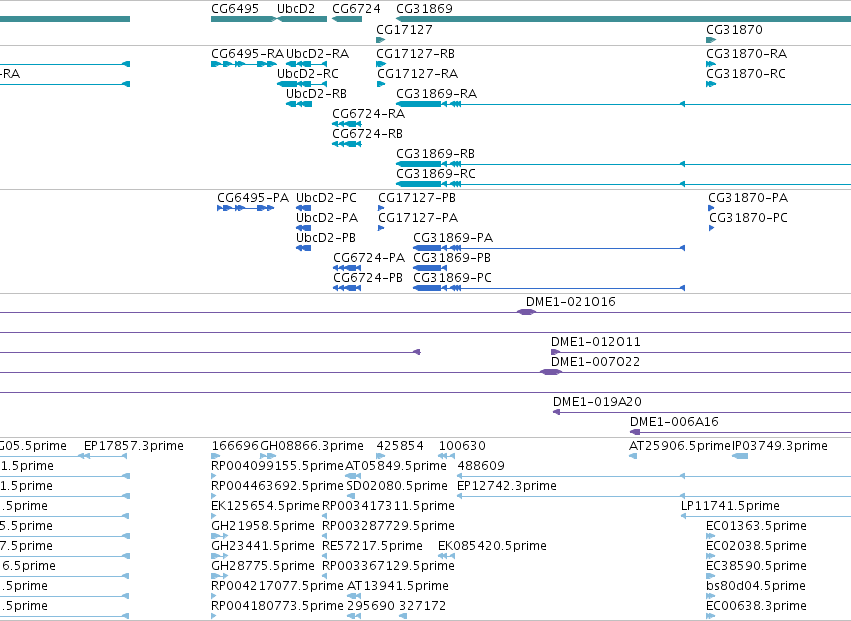
Task: Select EST label GH21958.5prime
Action: point(263,527)
